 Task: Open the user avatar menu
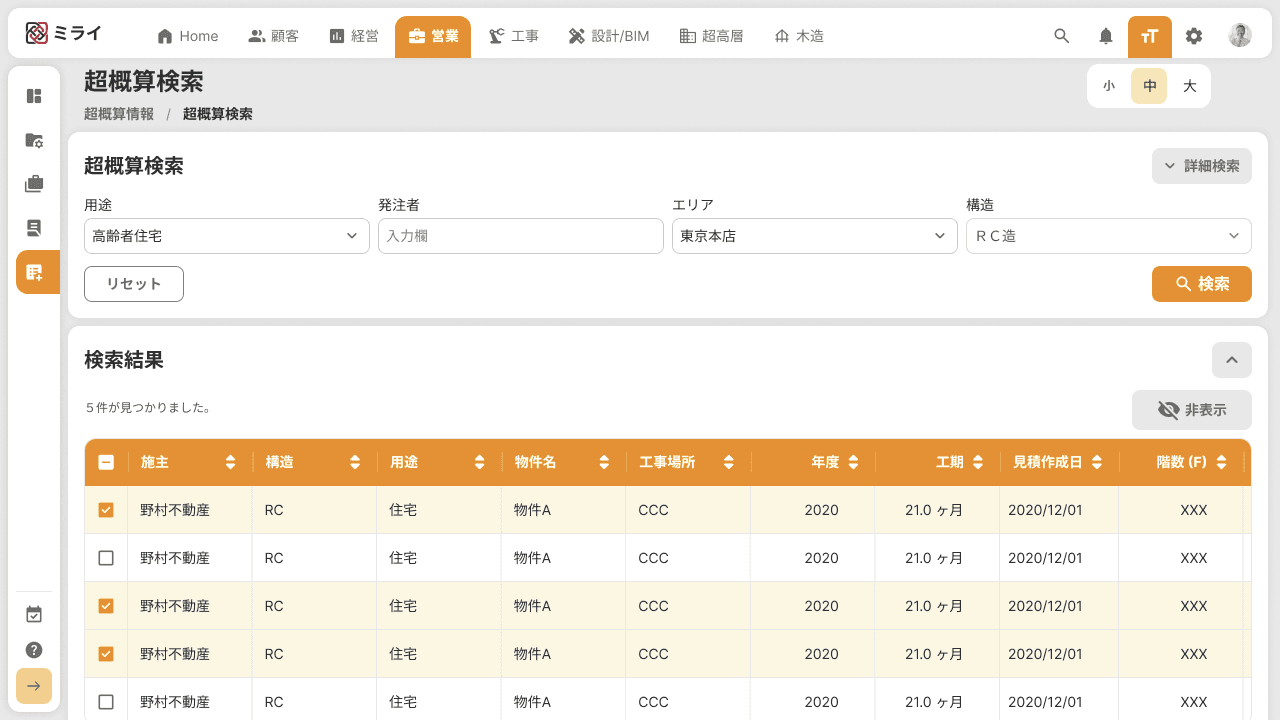click(x=1240, y=36)
